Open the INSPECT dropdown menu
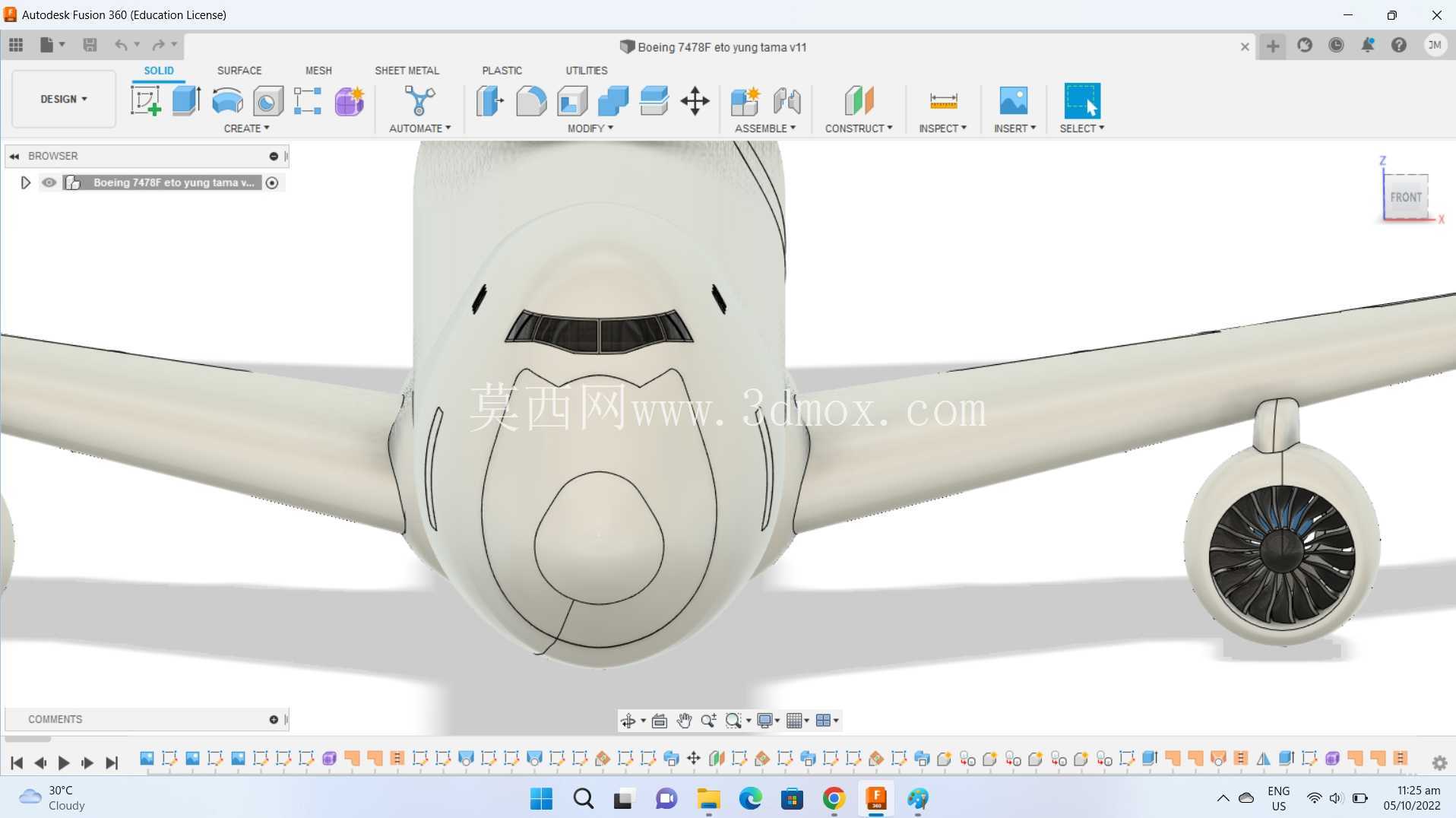This screenshot has height=818, width=1456. point(942,128)
